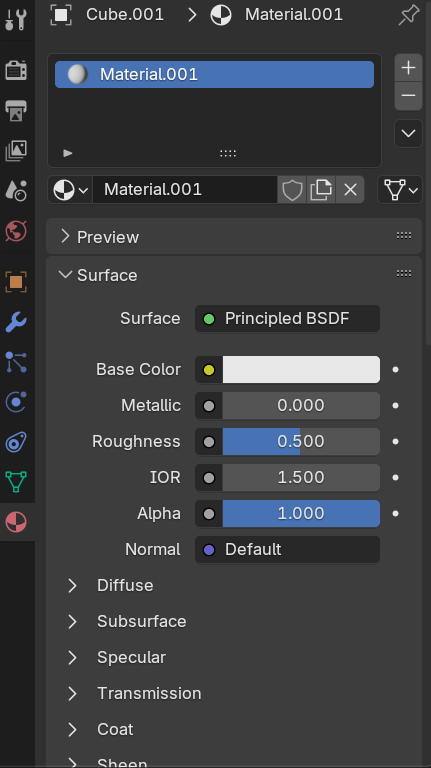The height and width of the screenshot is (768, 431).
Task: Click the IOR 1.500 value field
Action: click(301, 478)
